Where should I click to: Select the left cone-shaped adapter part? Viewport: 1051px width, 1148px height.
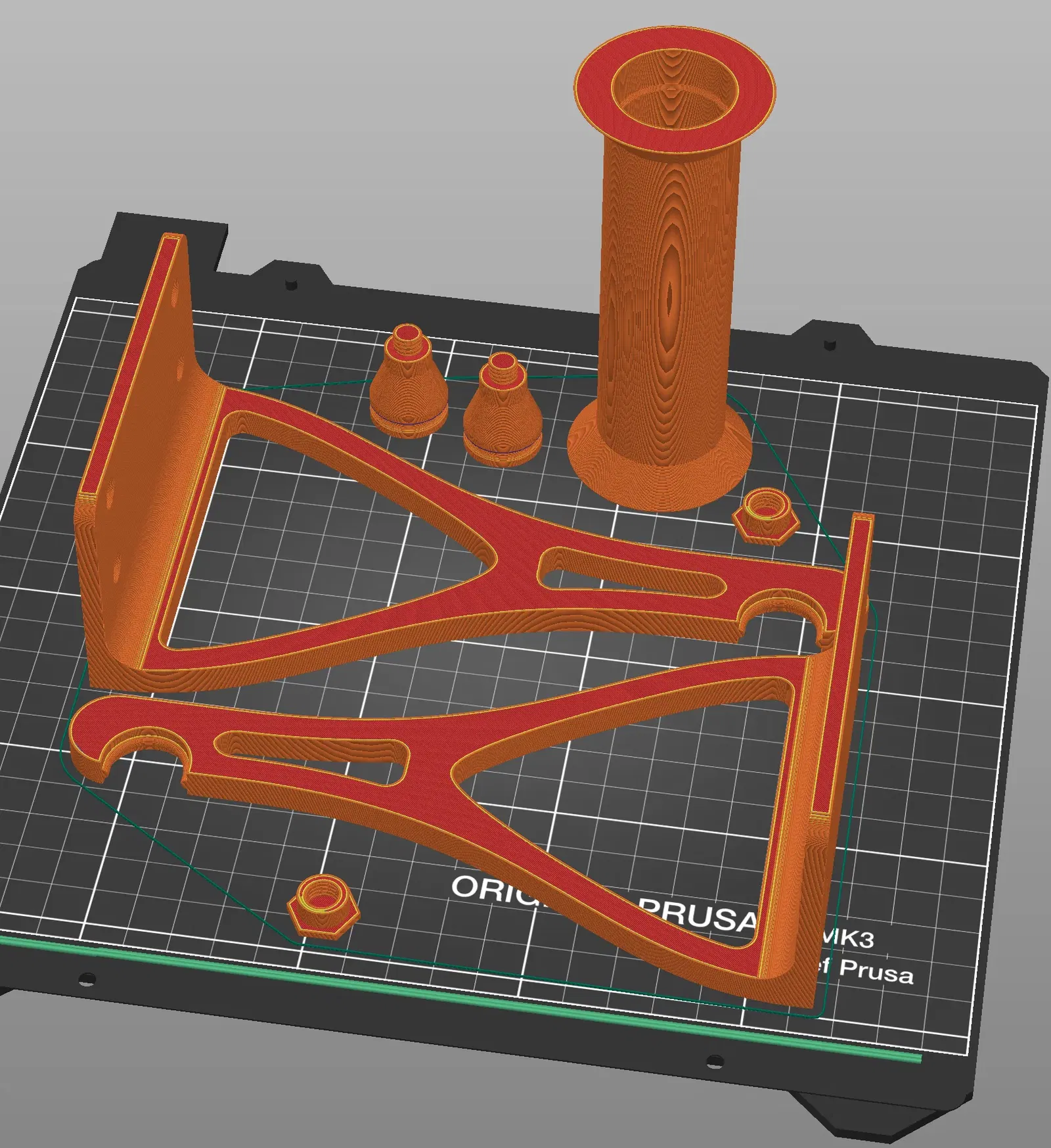click(408, 384)
